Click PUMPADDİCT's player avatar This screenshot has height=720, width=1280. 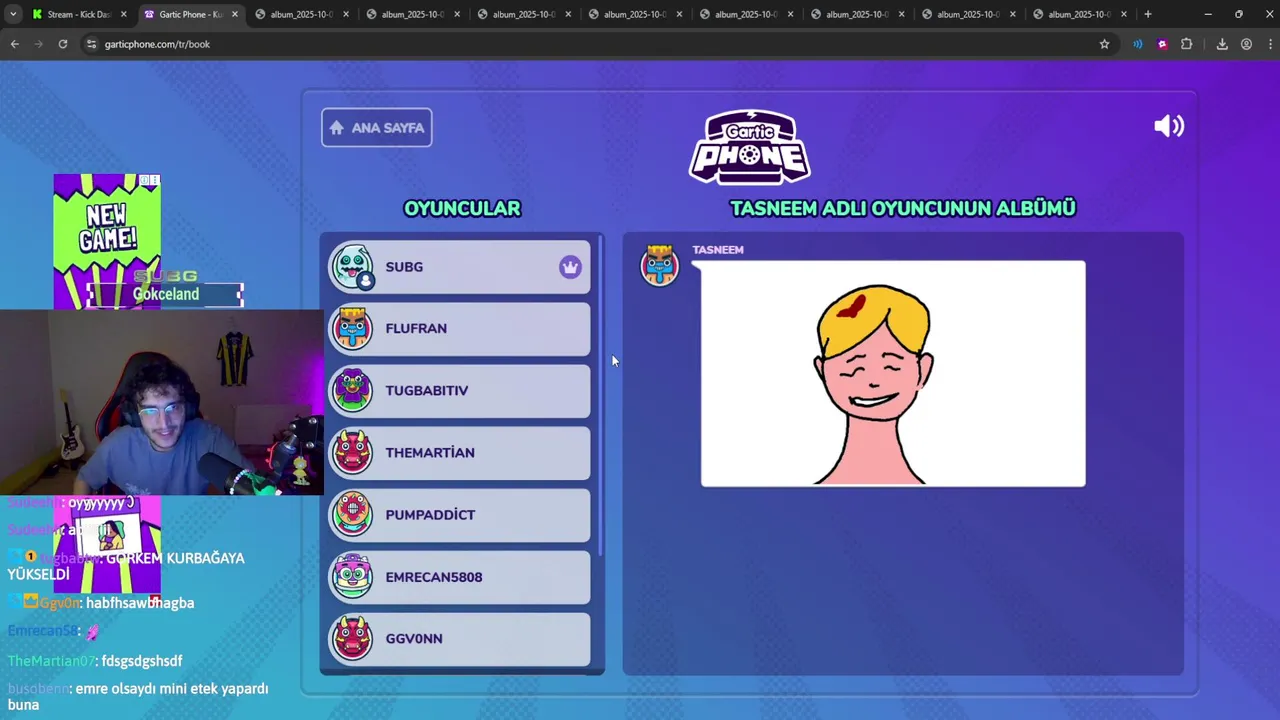coord(352,514)
